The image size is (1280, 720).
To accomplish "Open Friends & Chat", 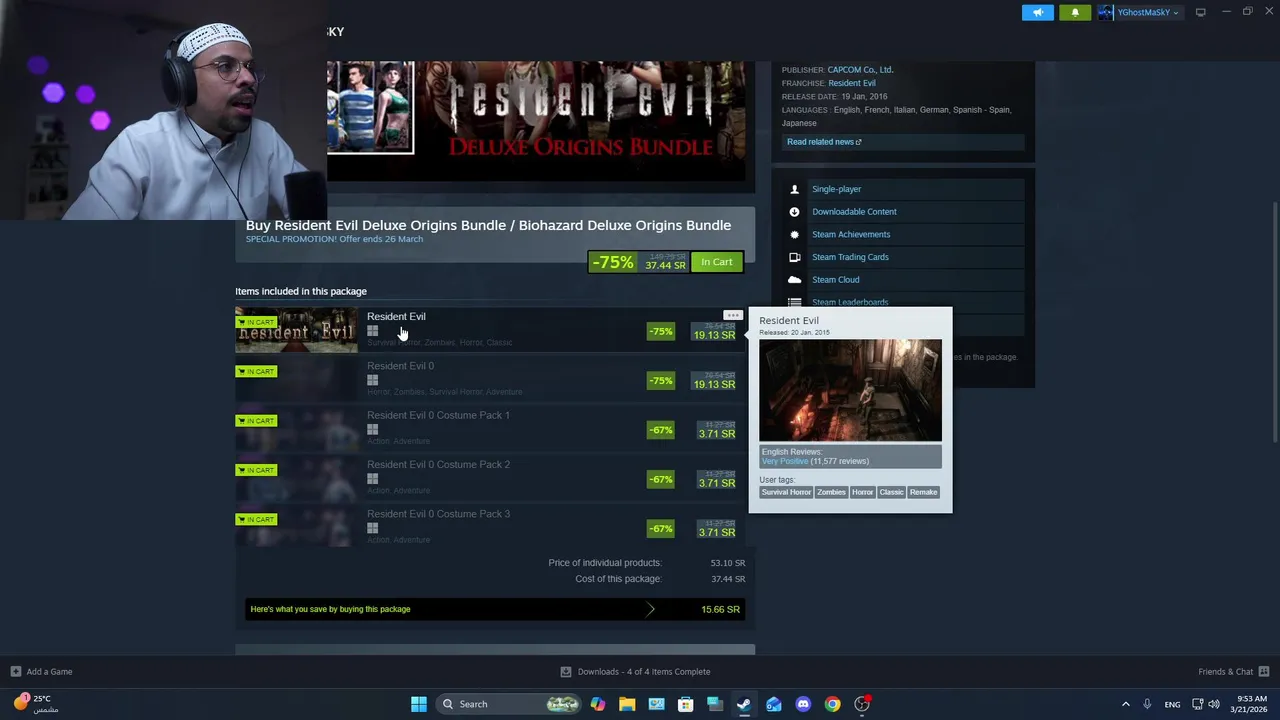I will (x=1233, y=672).
